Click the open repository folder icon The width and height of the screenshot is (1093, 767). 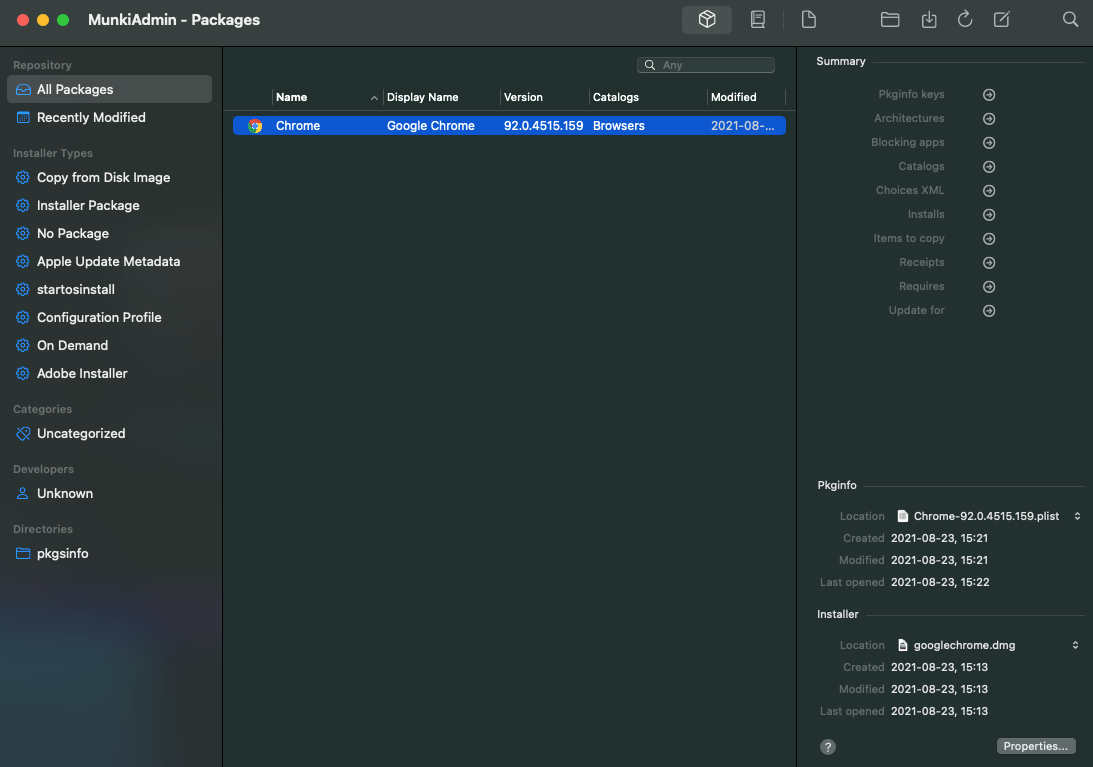tap(890, 20)
